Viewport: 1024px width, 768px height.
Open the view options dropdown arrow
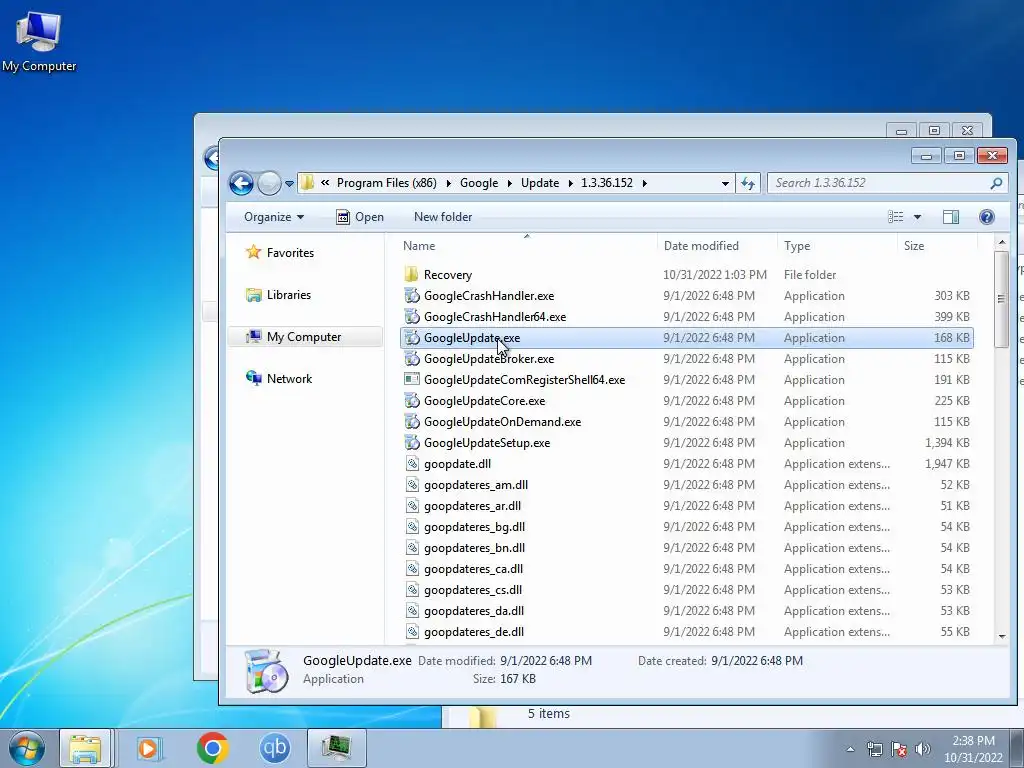point(917,217)
